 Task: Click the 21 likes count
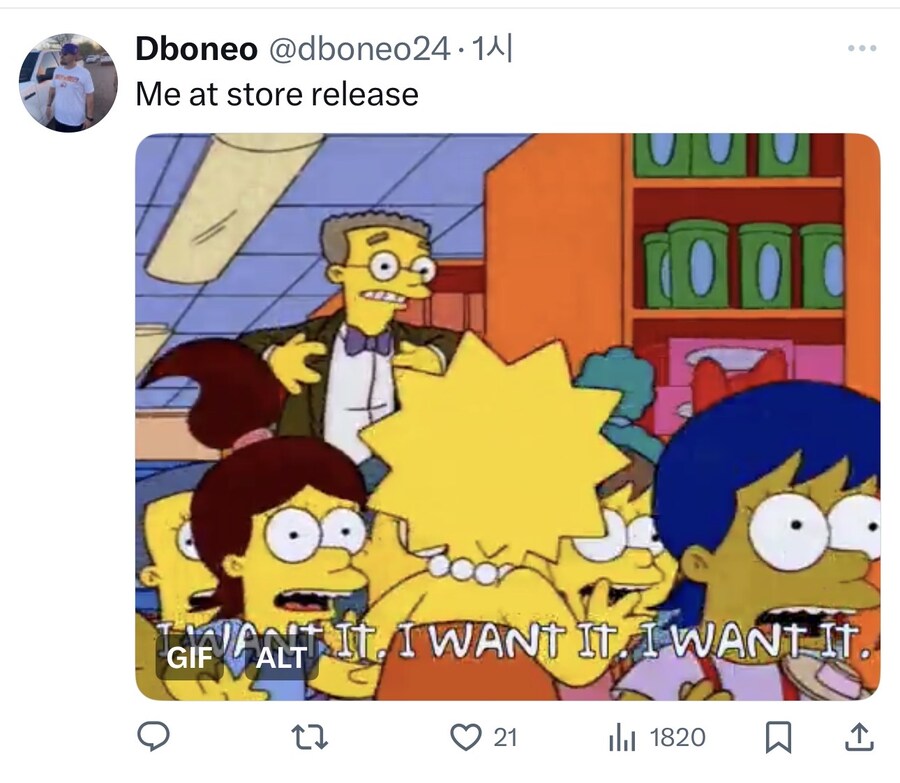(x=505, y=738)
